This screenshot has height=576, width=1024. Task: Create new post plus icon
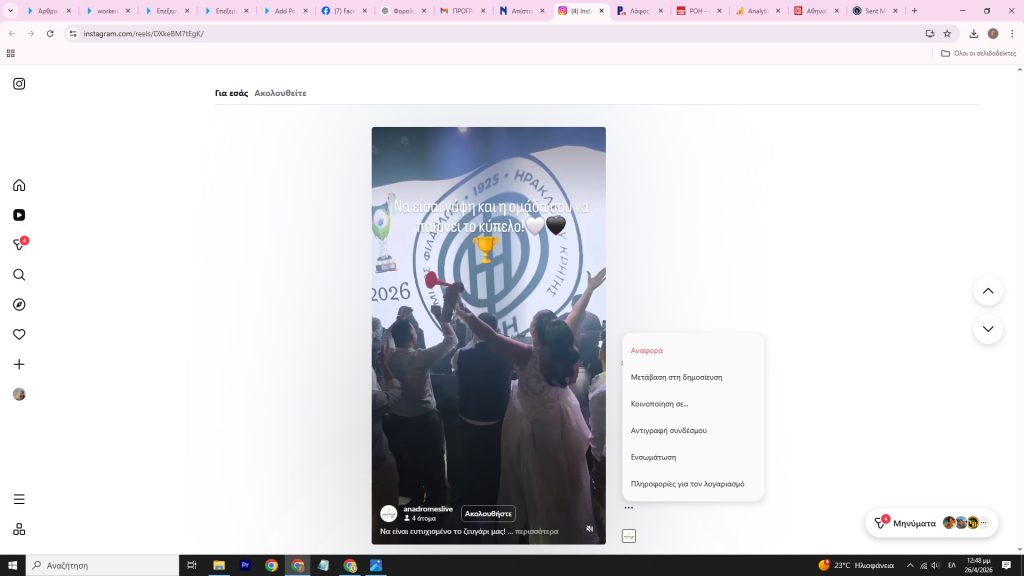point(19,364)
